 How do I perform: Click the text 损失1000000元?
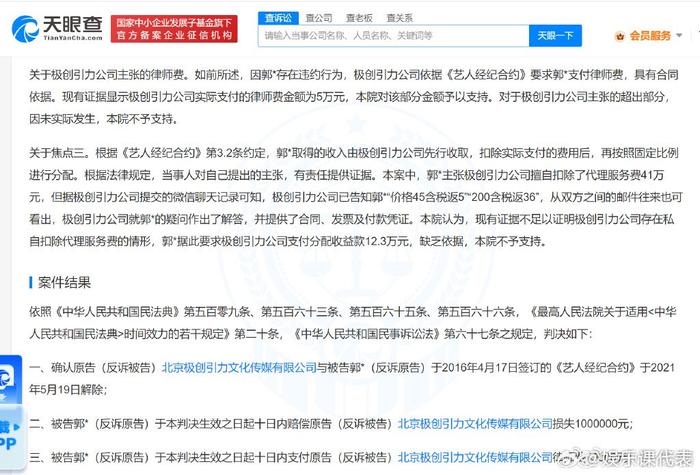click(x=592, y=424)
